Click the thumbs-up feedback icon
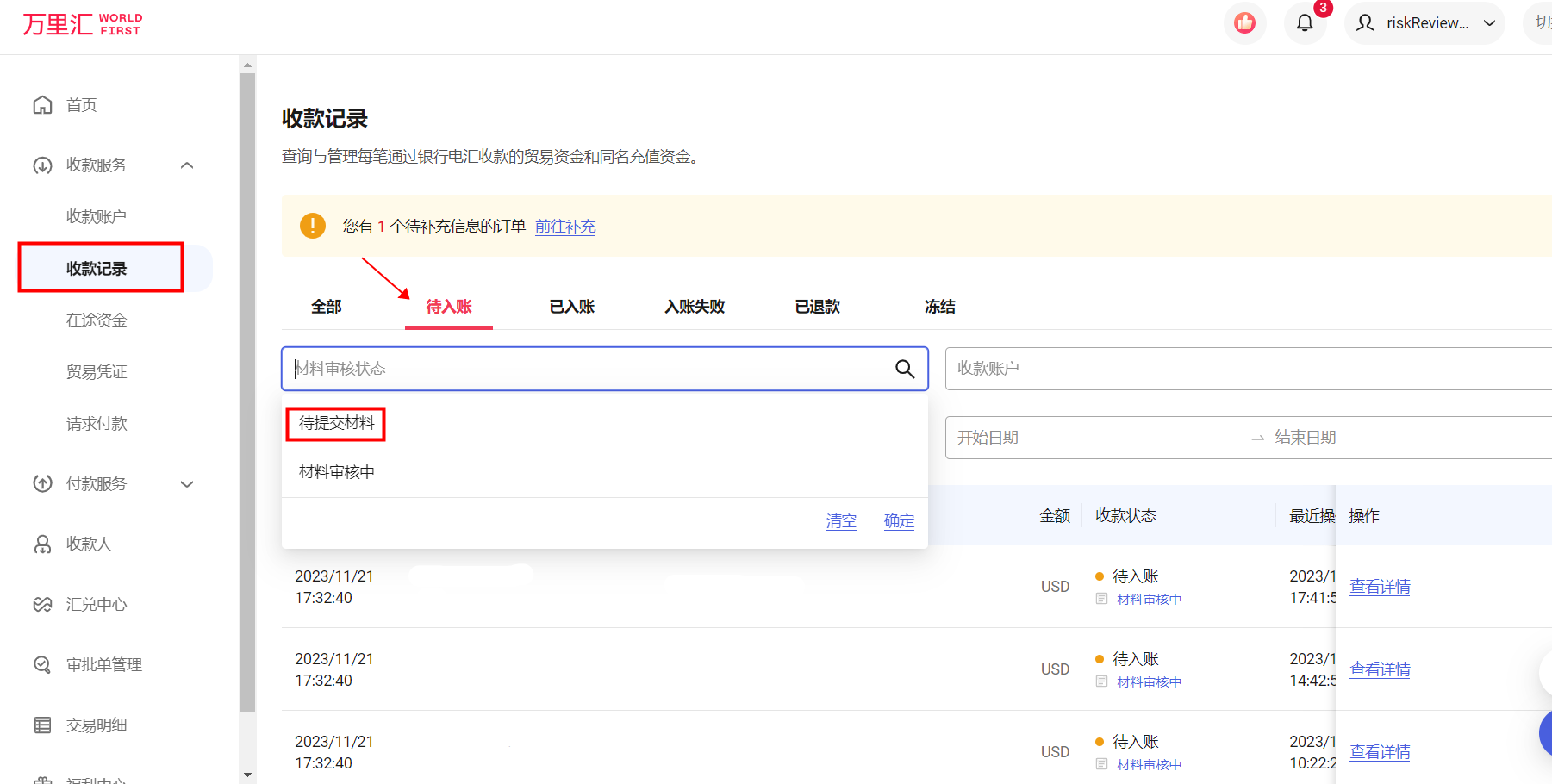This screenshot has height=784, width=1552. click(x=1244, y=23)
